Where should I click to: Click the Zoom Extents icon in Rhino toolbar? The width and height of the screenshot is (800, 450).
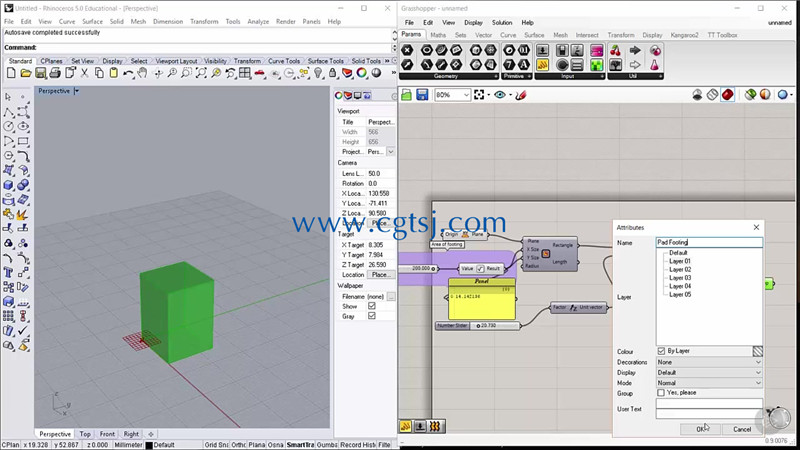point(201,73)
